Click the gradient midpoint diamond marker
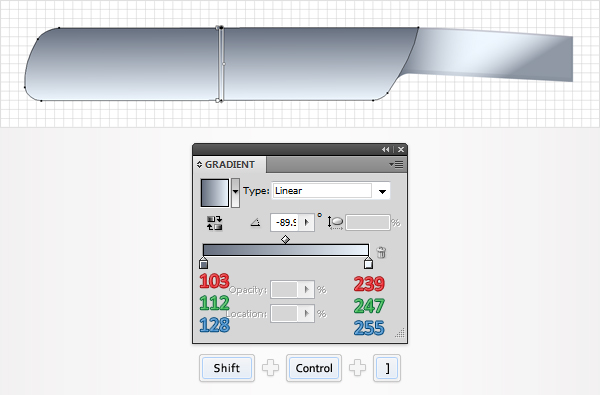Viewport: 600px width, 395px height. coord(285,240)
